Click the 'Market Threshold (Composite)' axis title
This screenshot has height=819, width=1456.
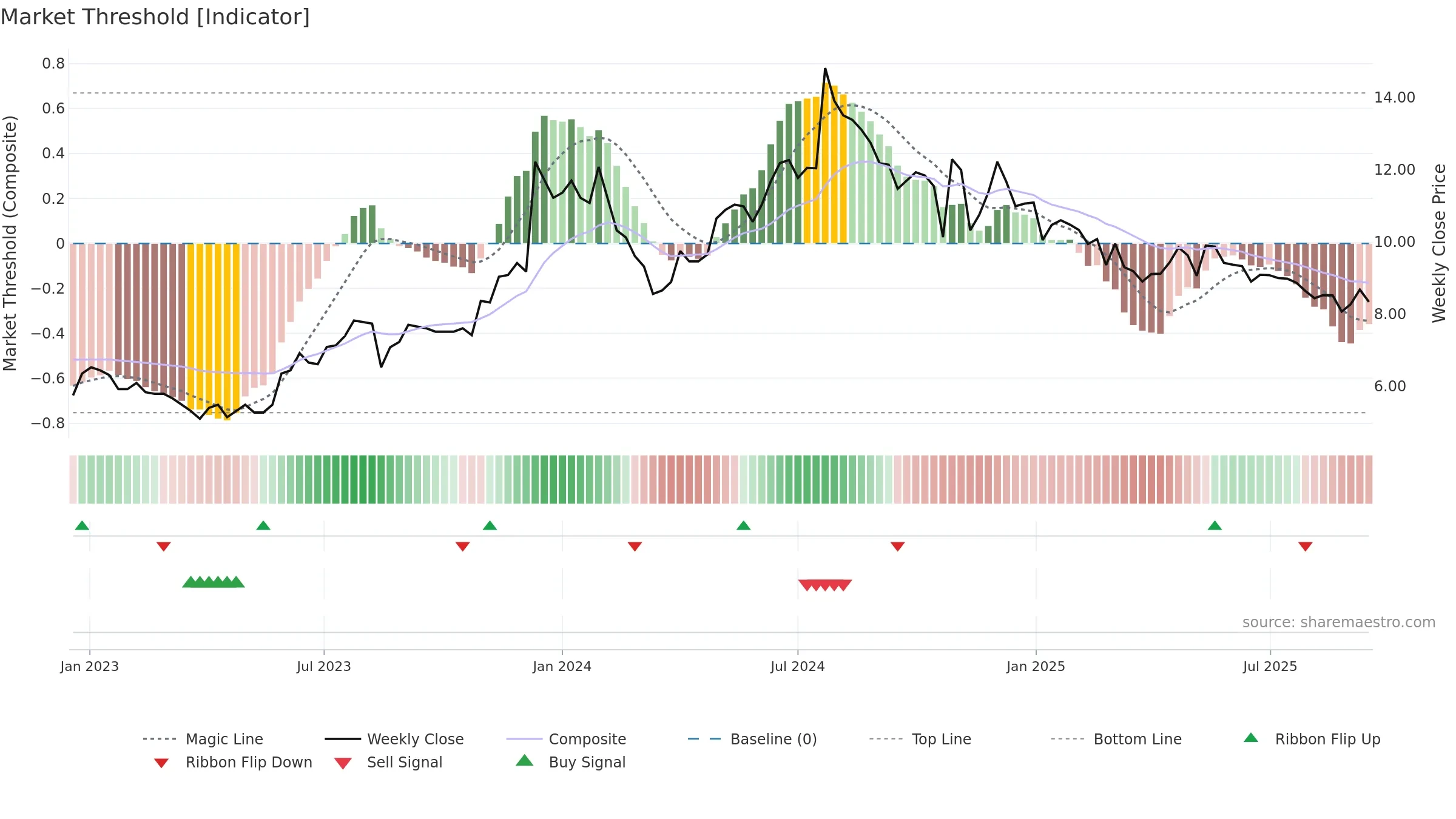[x=10, y=243]
